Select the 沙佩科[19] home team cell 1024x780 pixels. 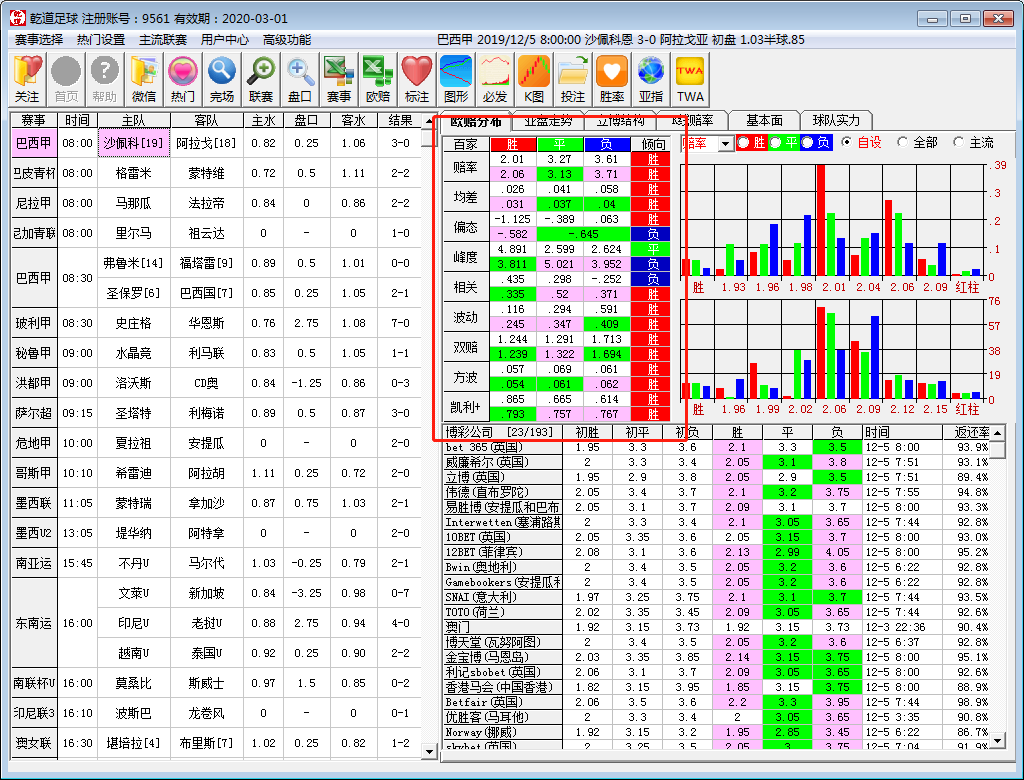[134, 142]
